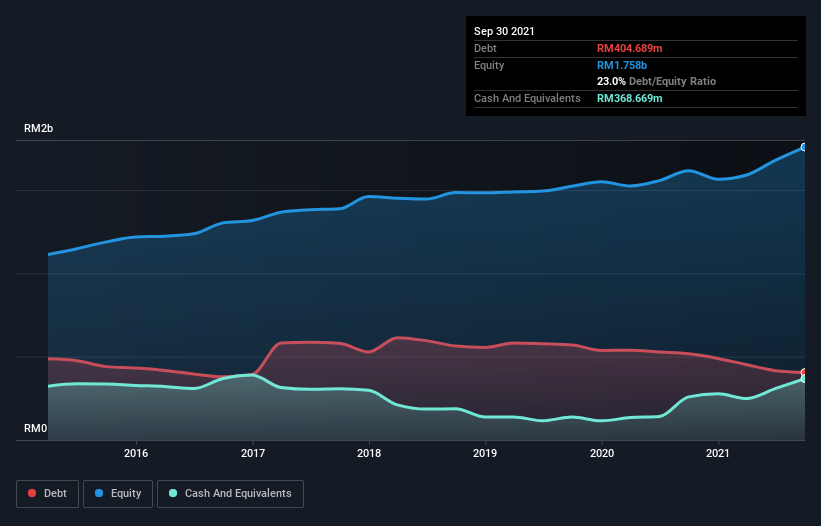The image size is (821, 526).
Task: Click the Sep 30 2021 tooltip date
Action: (504, 31)
